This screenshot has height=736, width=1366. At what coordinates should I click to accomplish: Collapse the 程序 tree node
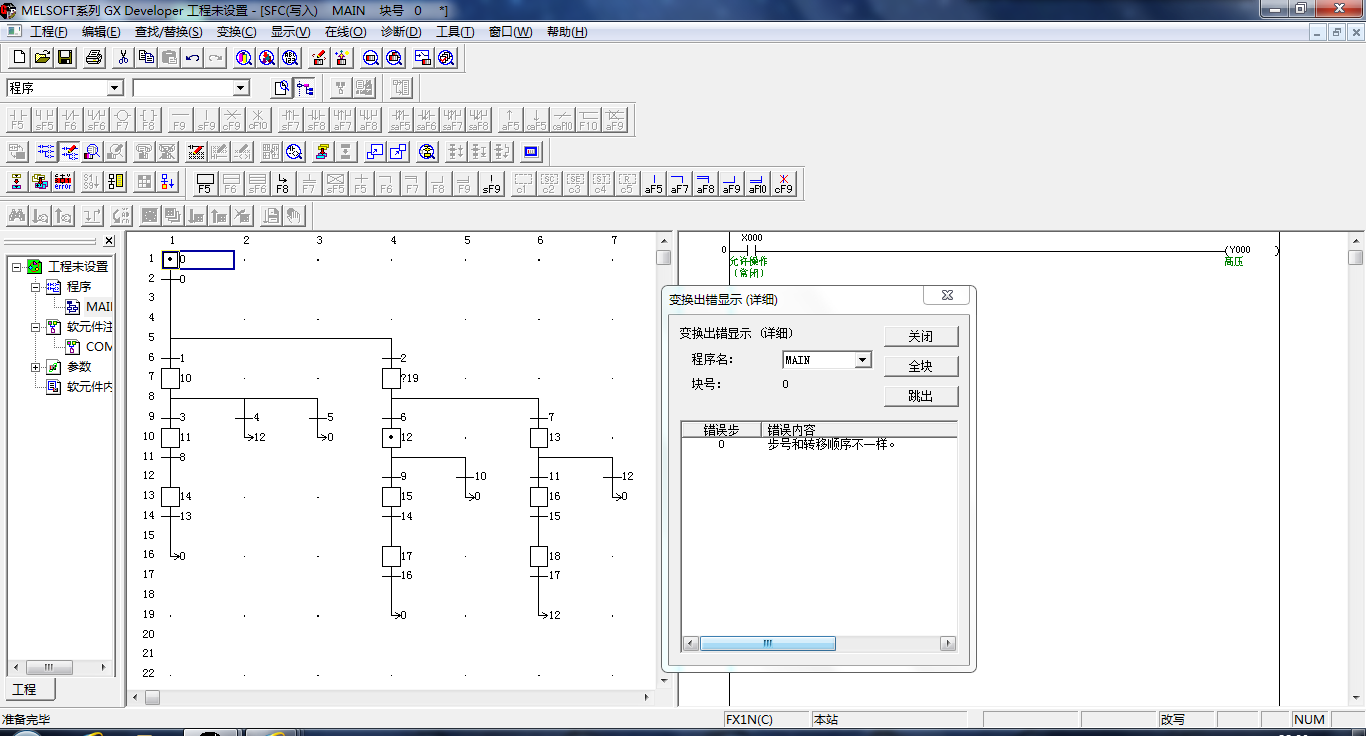pyautogui.click(x=36, y=287)
